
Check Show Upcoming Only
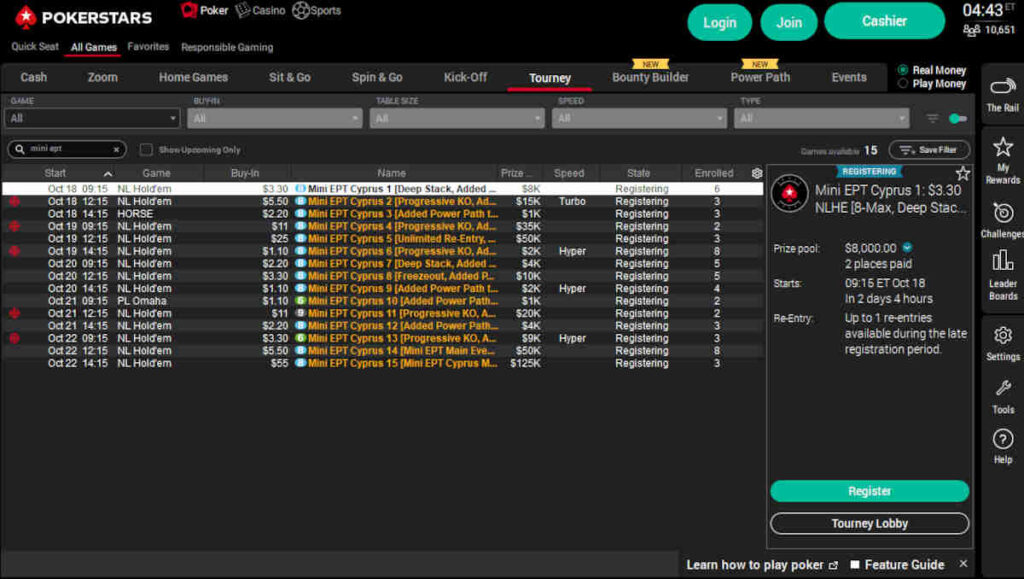point(146,149)
